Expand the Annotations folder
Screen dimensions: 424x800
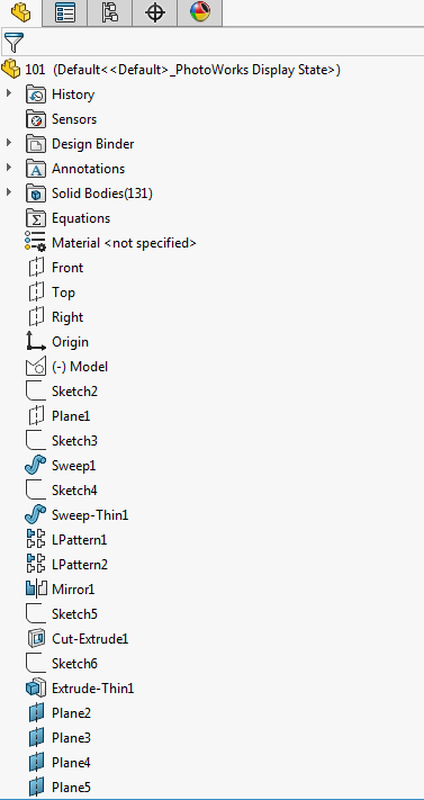click(8, 168)
